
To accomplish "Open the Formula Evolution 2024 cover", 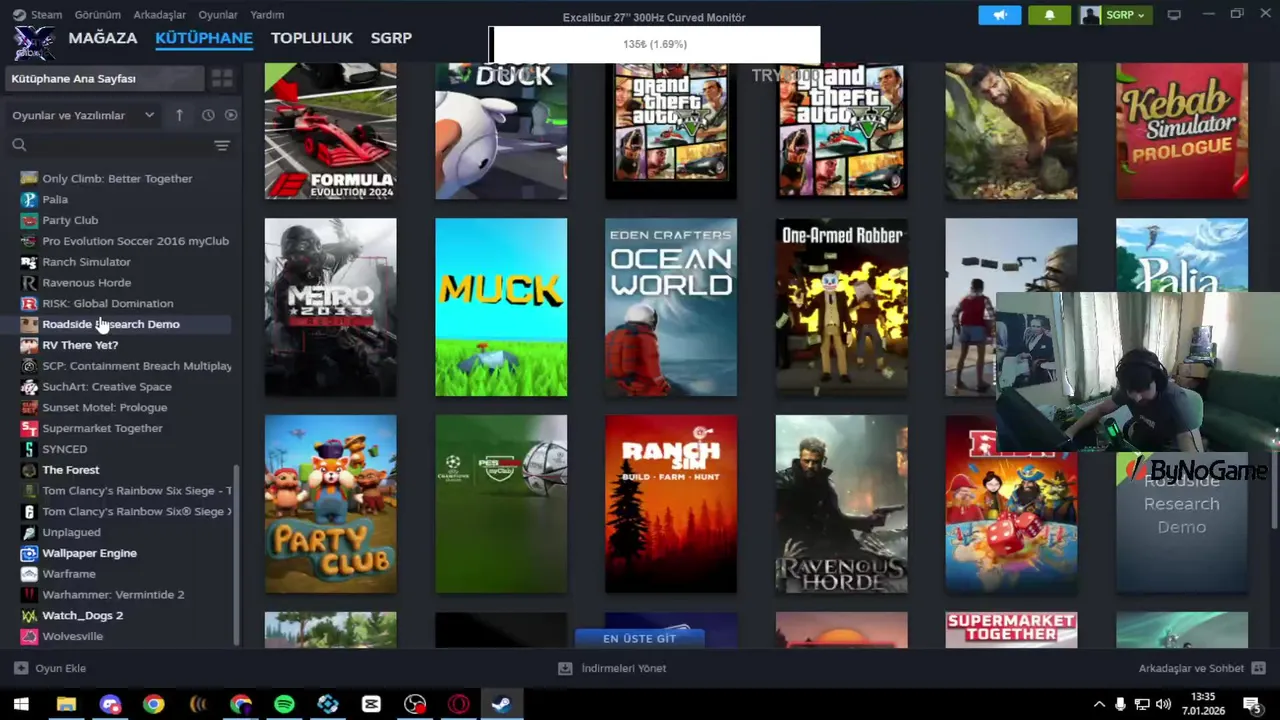I will click(x=330, y=131).
